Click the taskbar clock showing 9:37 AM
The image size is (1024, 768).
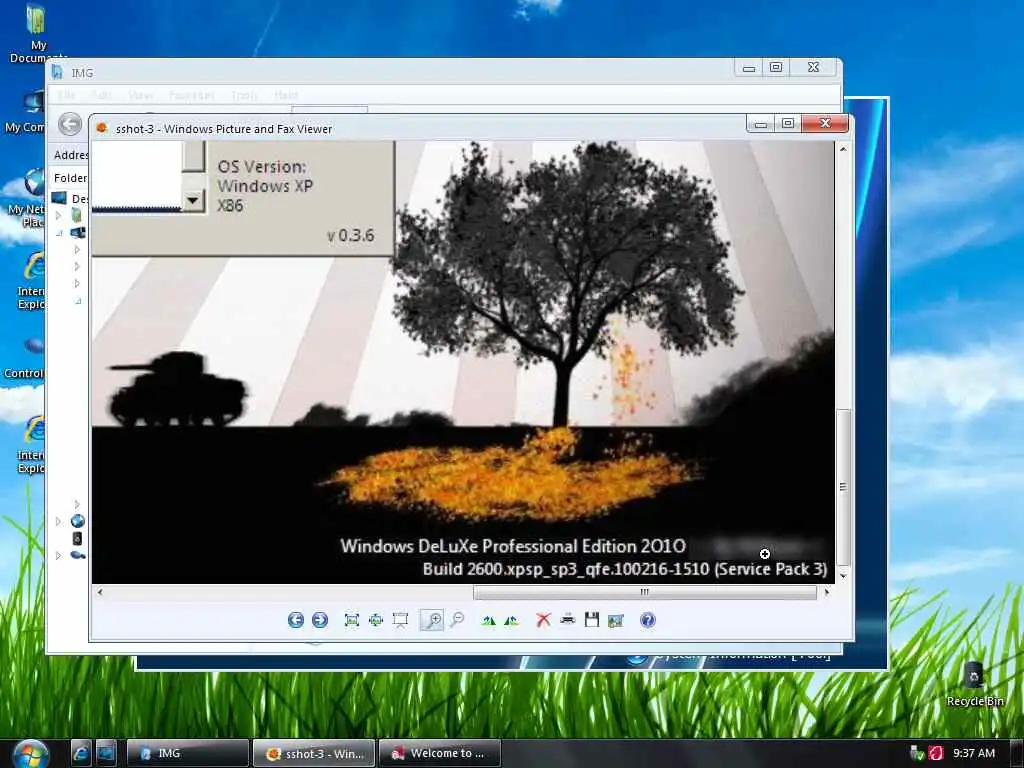coord(974,753)
